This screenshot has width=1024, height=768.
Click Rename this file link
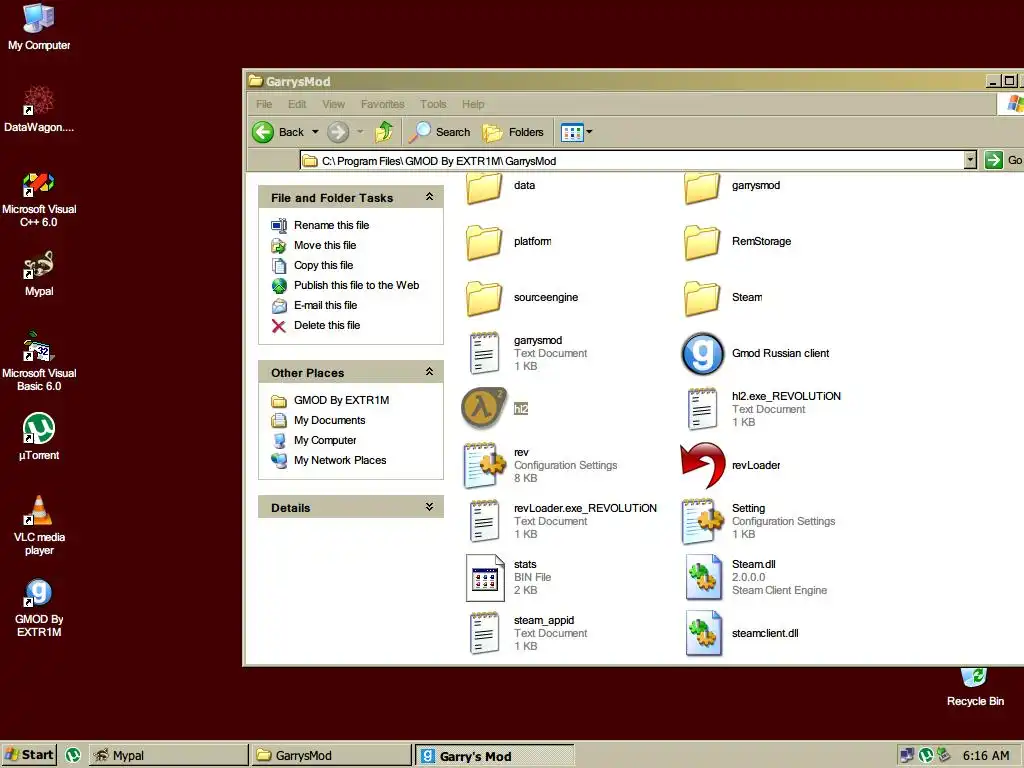tap(331, 225)
